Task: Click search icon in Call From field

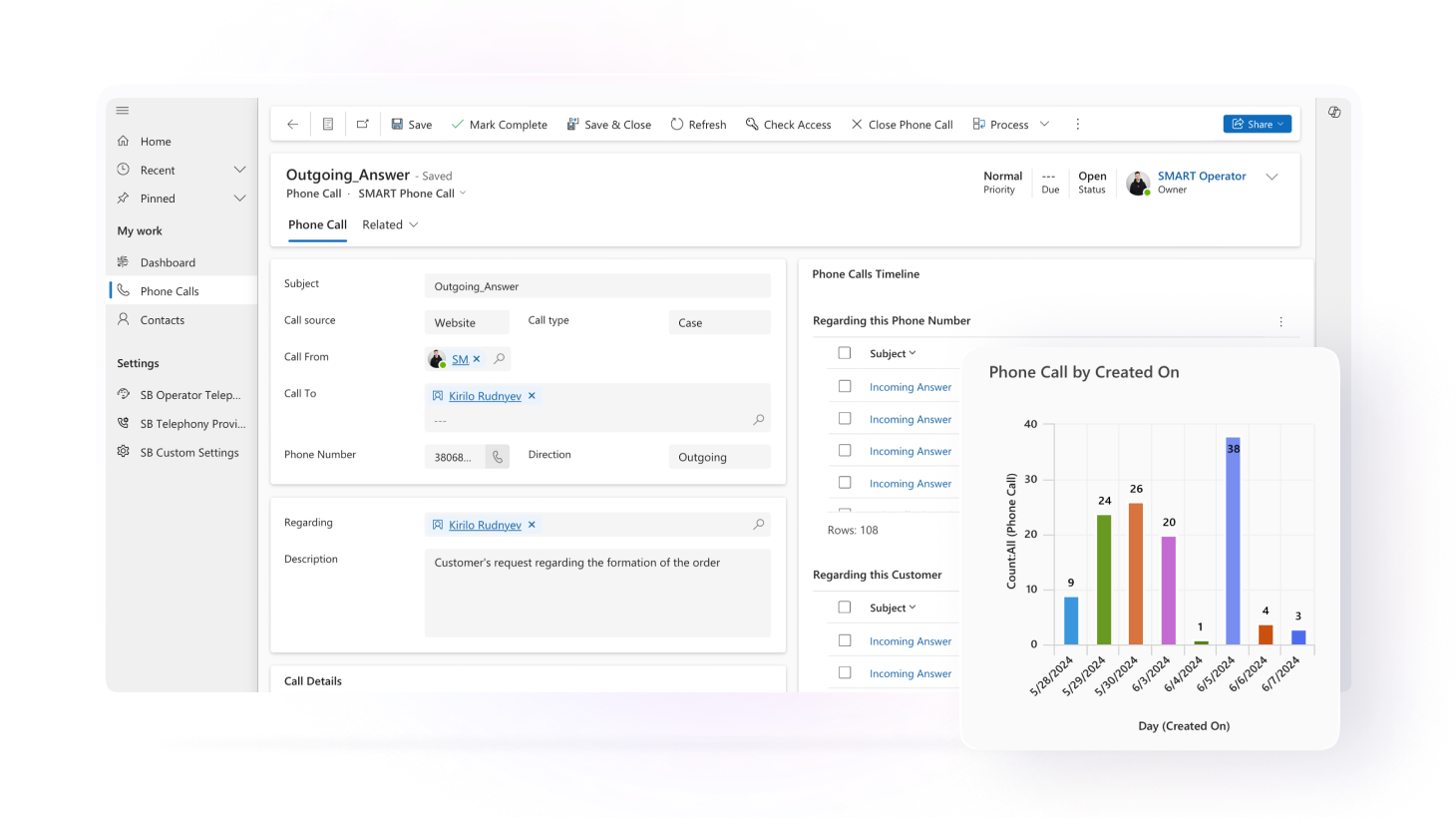Action: coord(500,359)
